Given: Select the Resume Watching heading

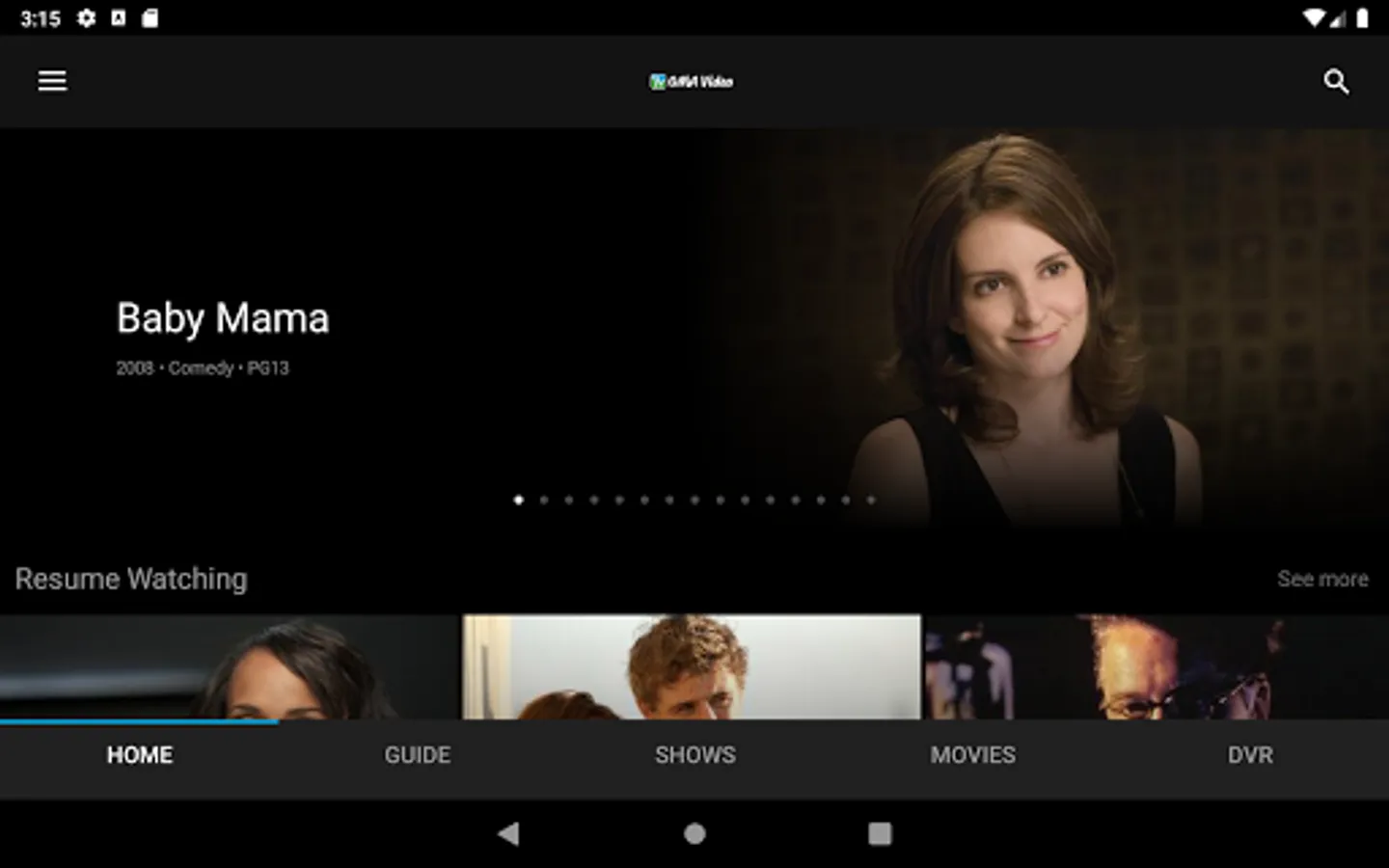Looking at the screenshot, I should pos(131,579).
